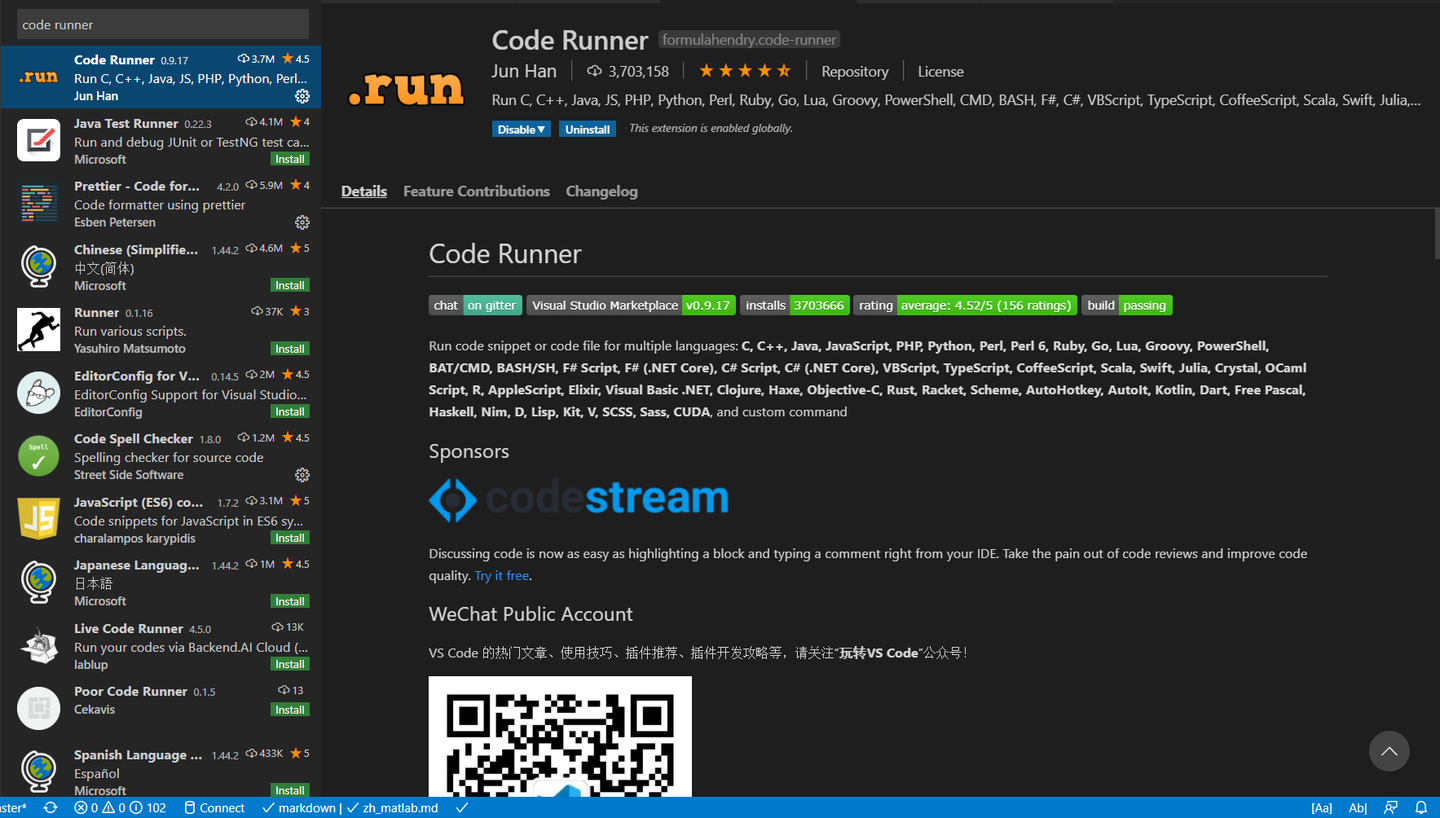Click the download count 3,703,158
Screen dimensions: 1440x818
[628, 71]
